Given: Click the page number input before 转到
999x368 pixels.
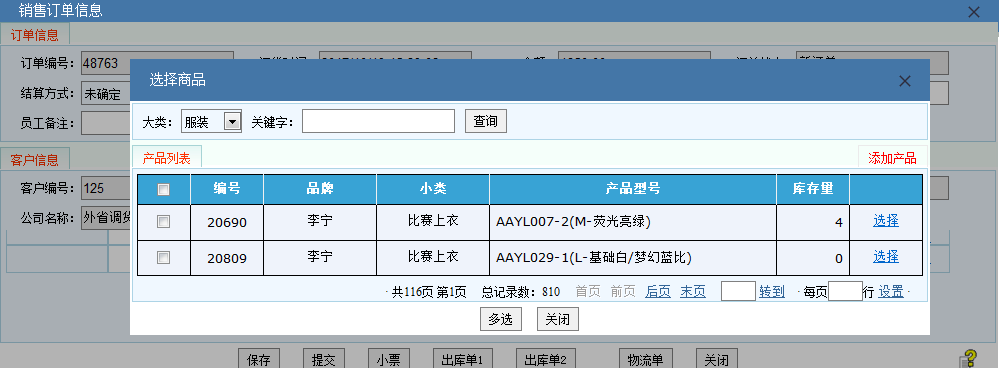Looking at the screenshot, I should tap(738, 291).
